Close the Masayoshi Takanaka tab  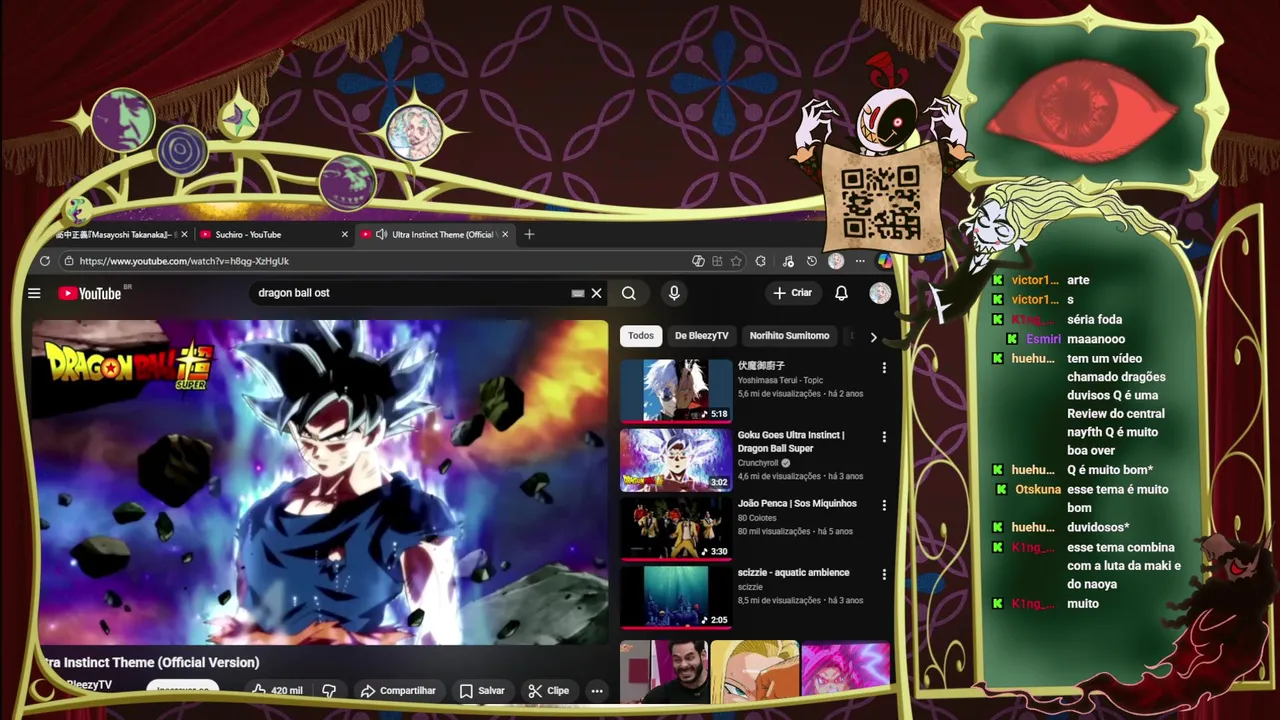pos(184,235)
